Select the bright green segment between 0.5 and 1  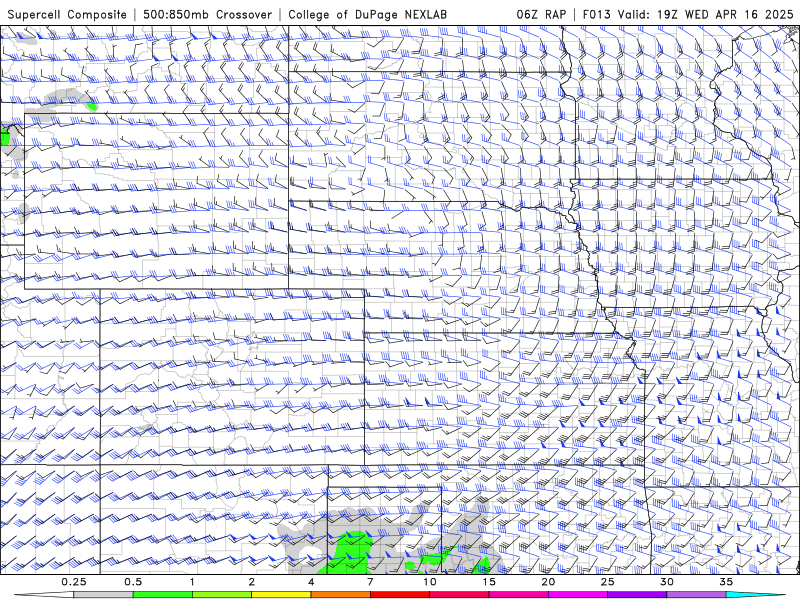[163, 595]
